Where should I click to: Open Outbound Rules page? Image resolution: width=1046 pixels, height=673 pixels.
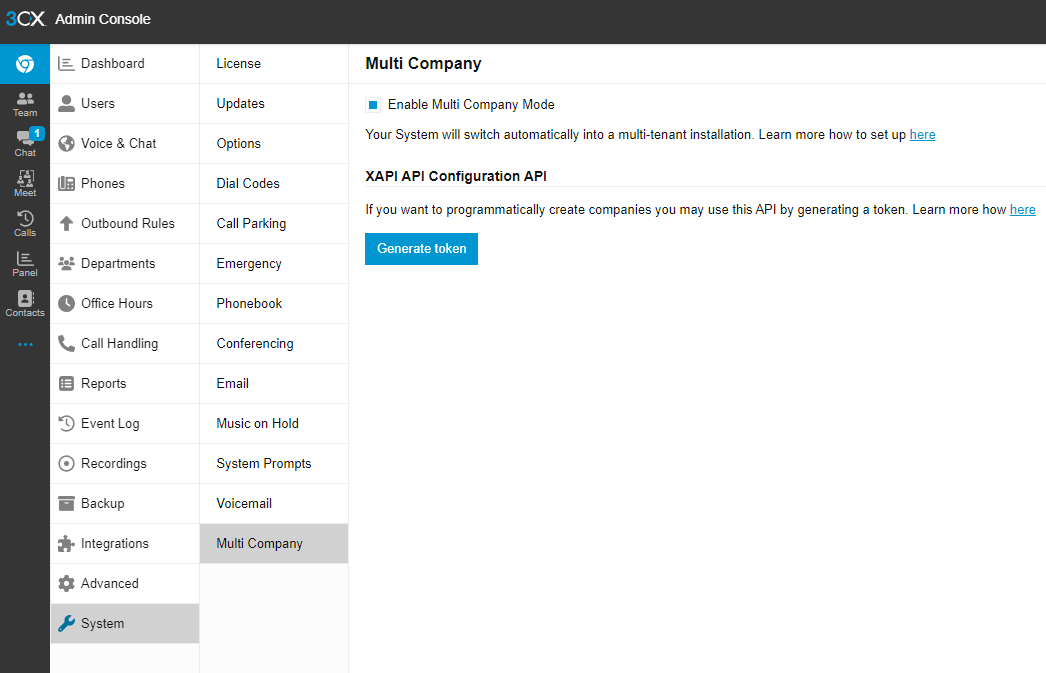tap(125, 223)
